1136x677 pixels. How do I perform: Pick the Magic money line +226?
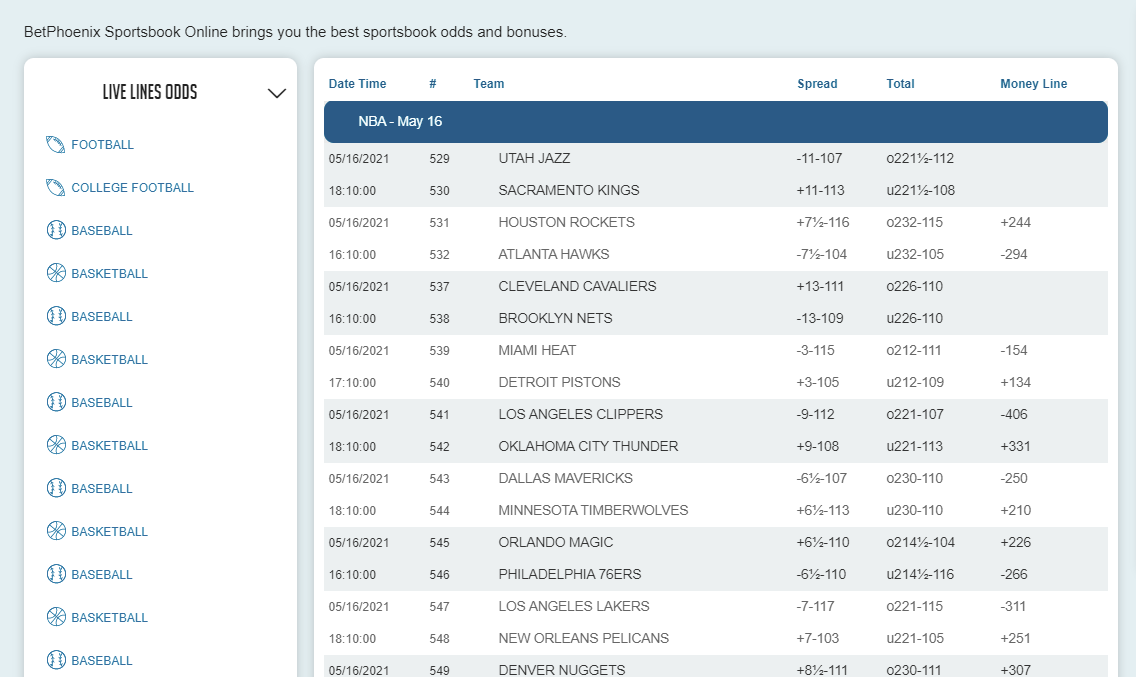[x=1015, y=542]
